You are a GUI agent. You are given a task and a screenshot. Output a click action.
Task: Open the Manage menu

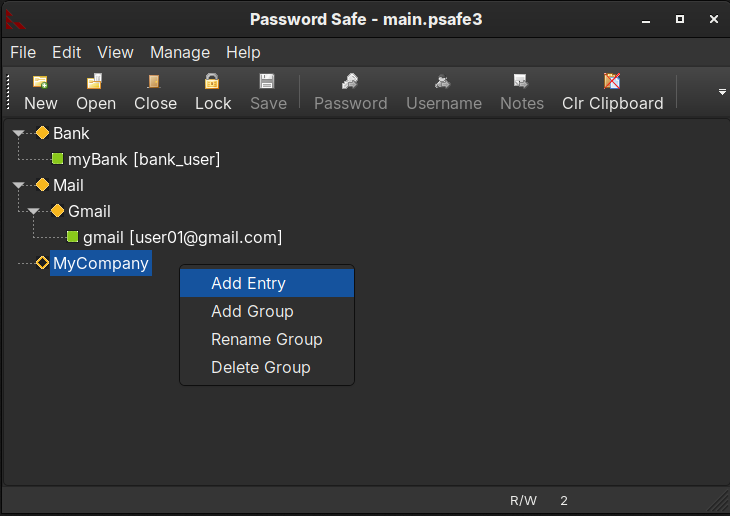pyautogui.click(x=180, y=53)
